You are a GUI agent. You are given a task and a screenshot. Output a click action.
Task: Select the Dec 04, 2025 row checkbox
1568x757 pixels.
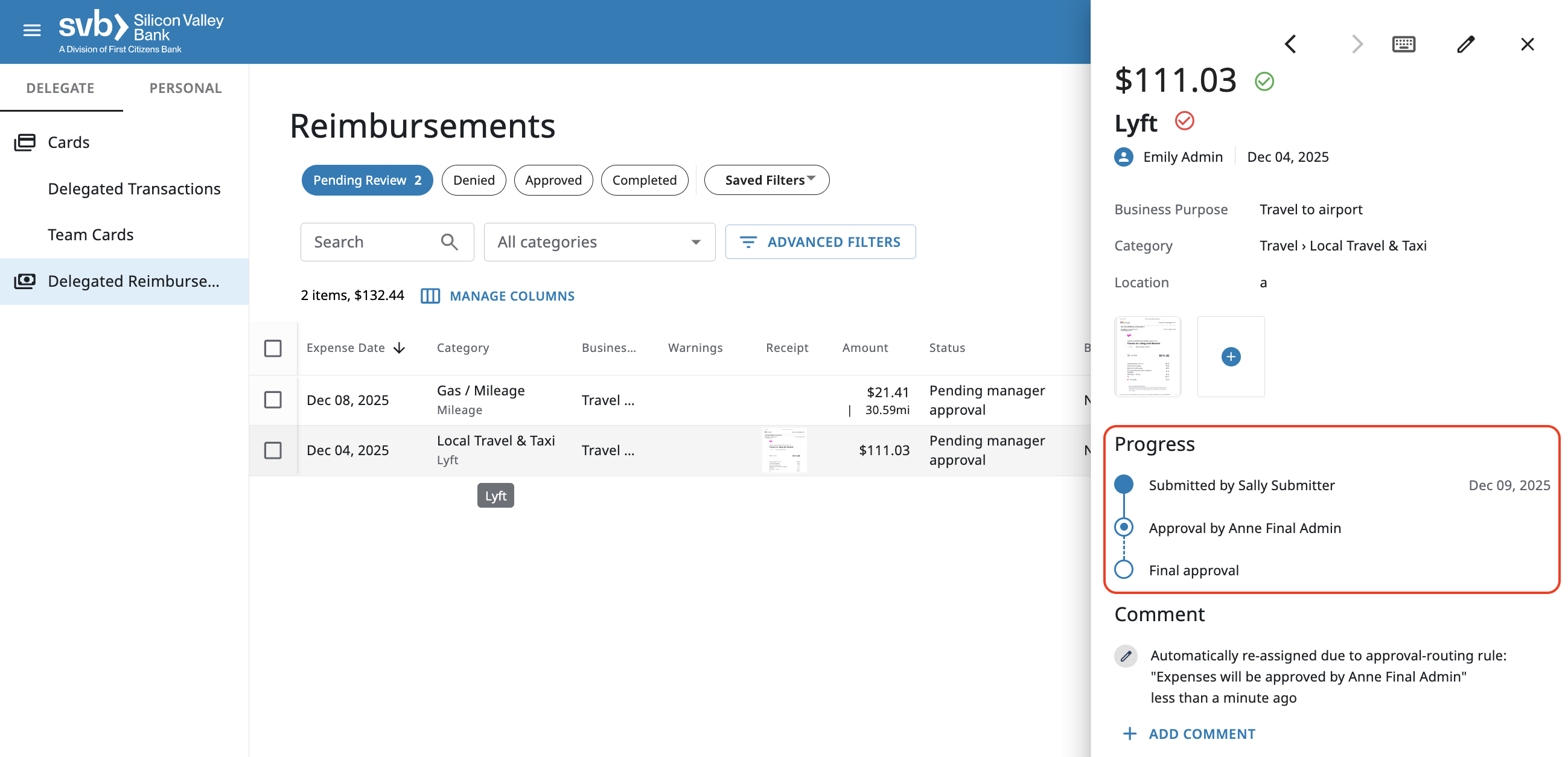(x=273, y=450)
